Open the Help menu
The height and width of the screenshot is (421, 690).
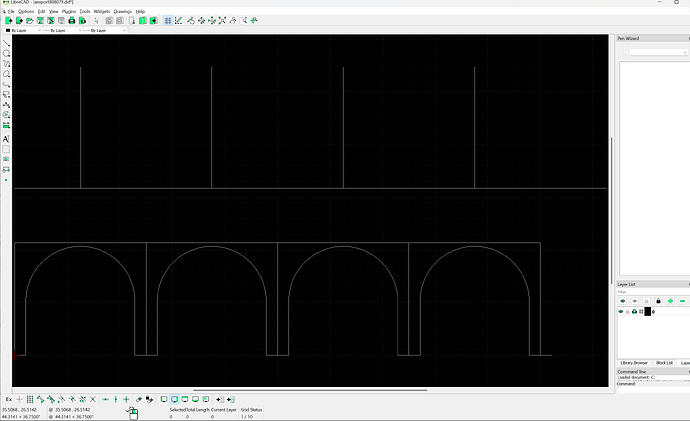click(x=140, y=11)
